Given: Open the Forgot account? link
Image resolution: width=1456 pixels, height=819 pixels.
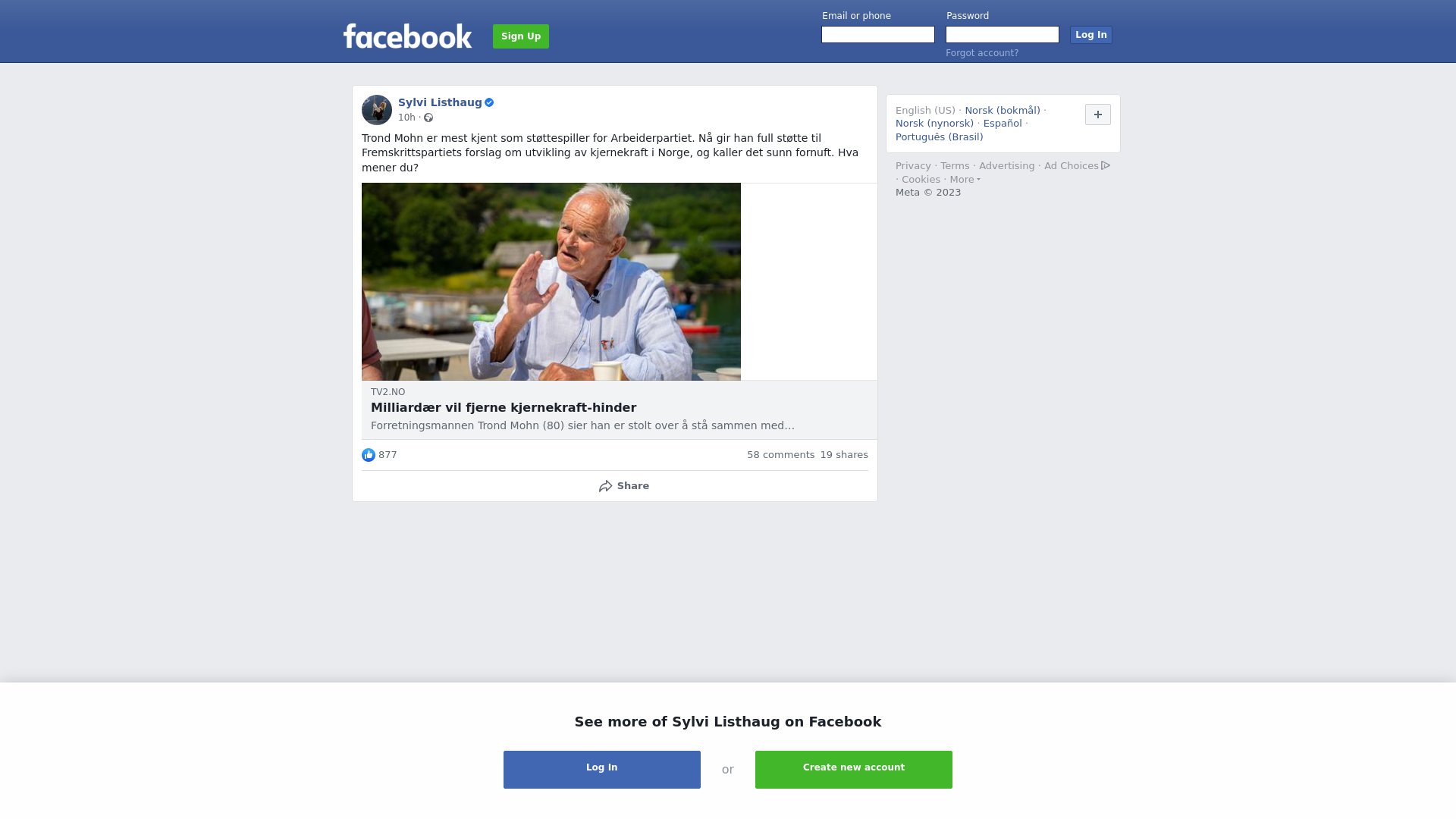Looking at the screenshot, I should coord(982,53).
